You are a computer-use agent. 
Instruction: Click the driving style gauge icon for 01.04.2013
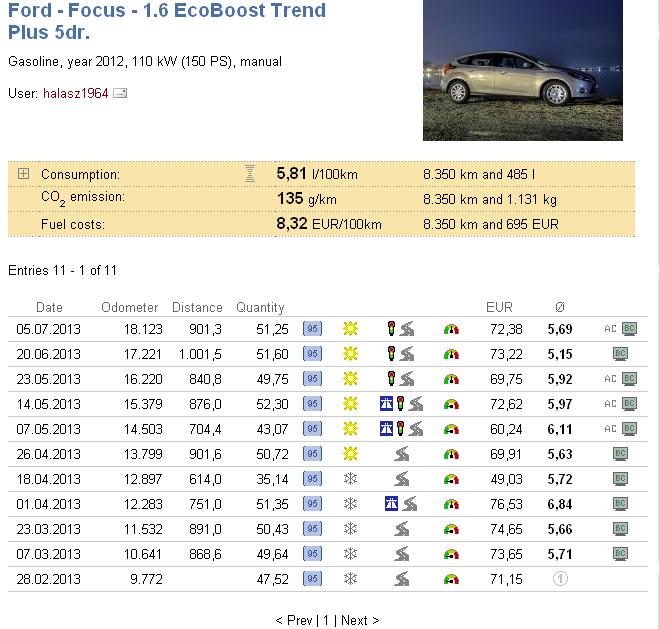click(x=451, y=503)
